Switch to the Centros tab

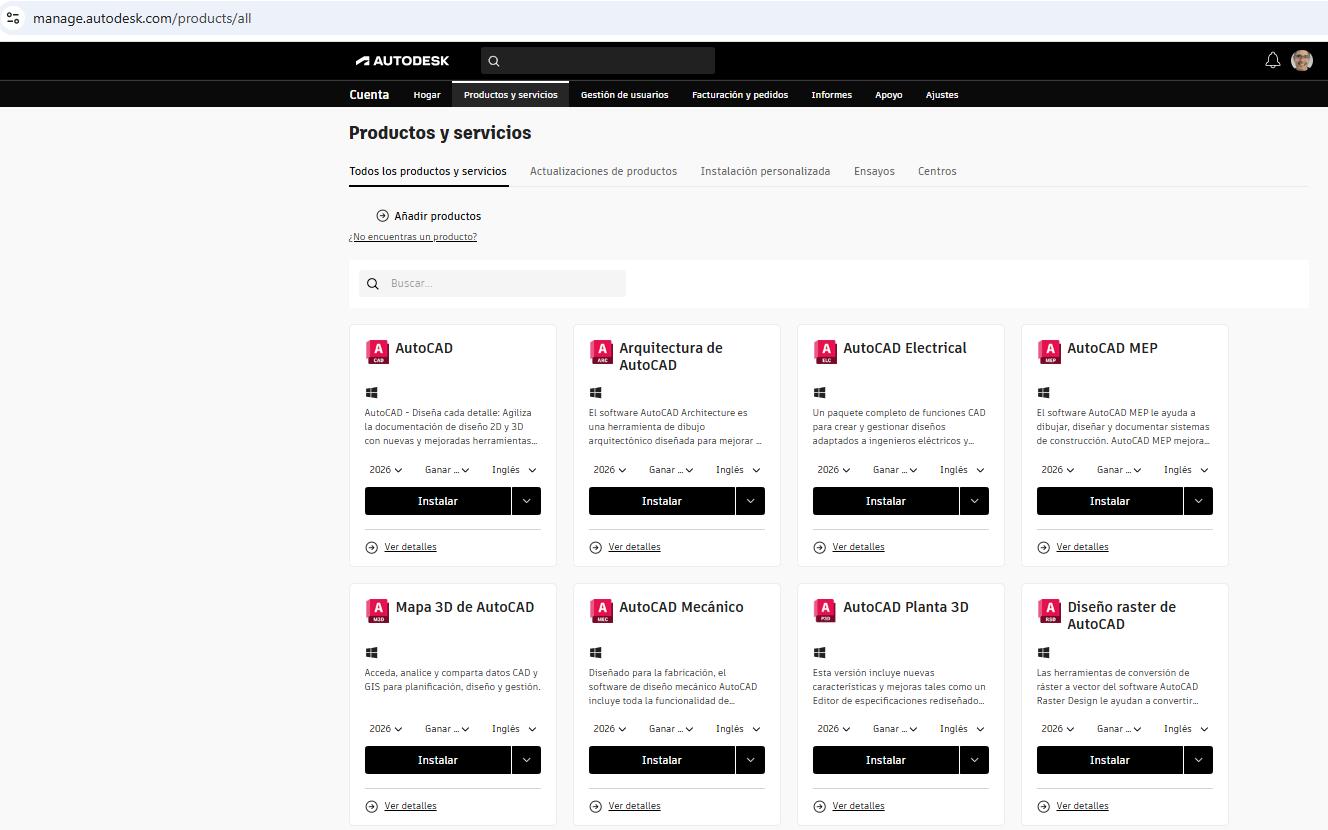click(937, 171)
